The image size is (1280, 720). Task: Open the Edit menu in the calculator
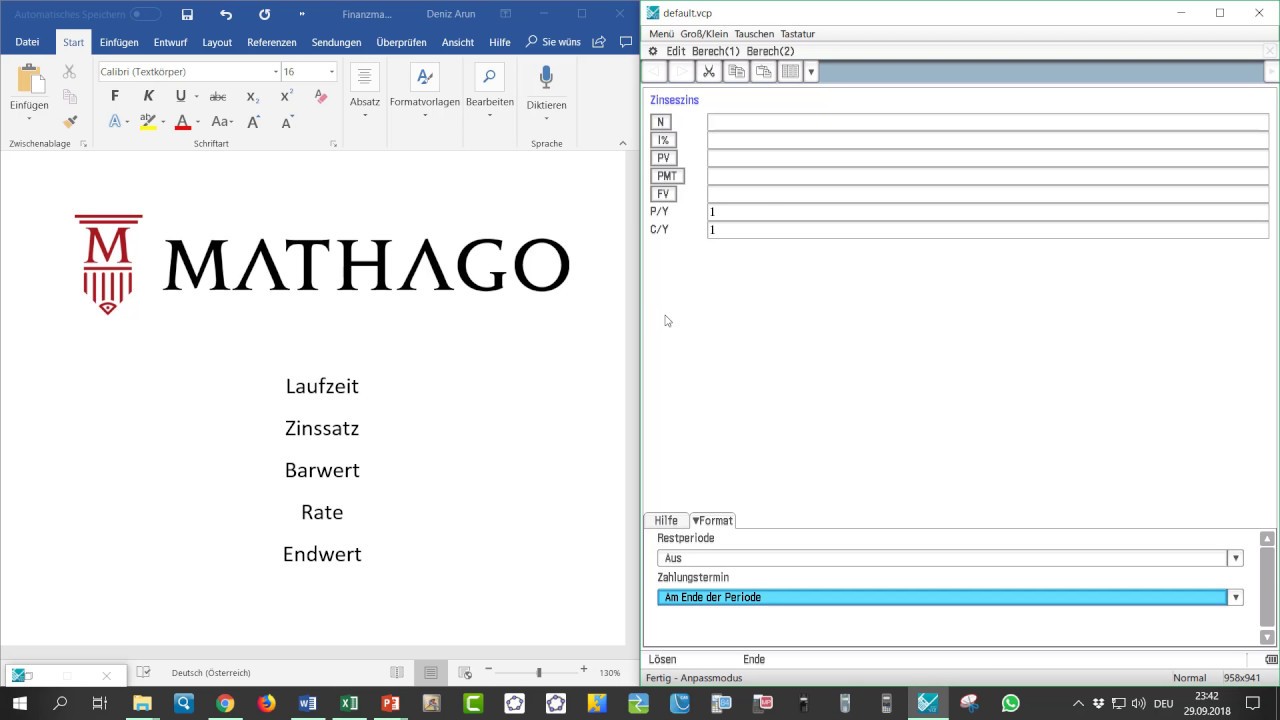pos(676,51)
